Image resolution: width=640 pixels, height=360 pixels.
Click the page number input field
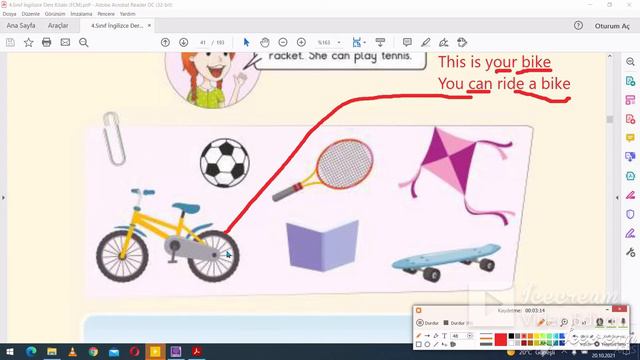203,42
